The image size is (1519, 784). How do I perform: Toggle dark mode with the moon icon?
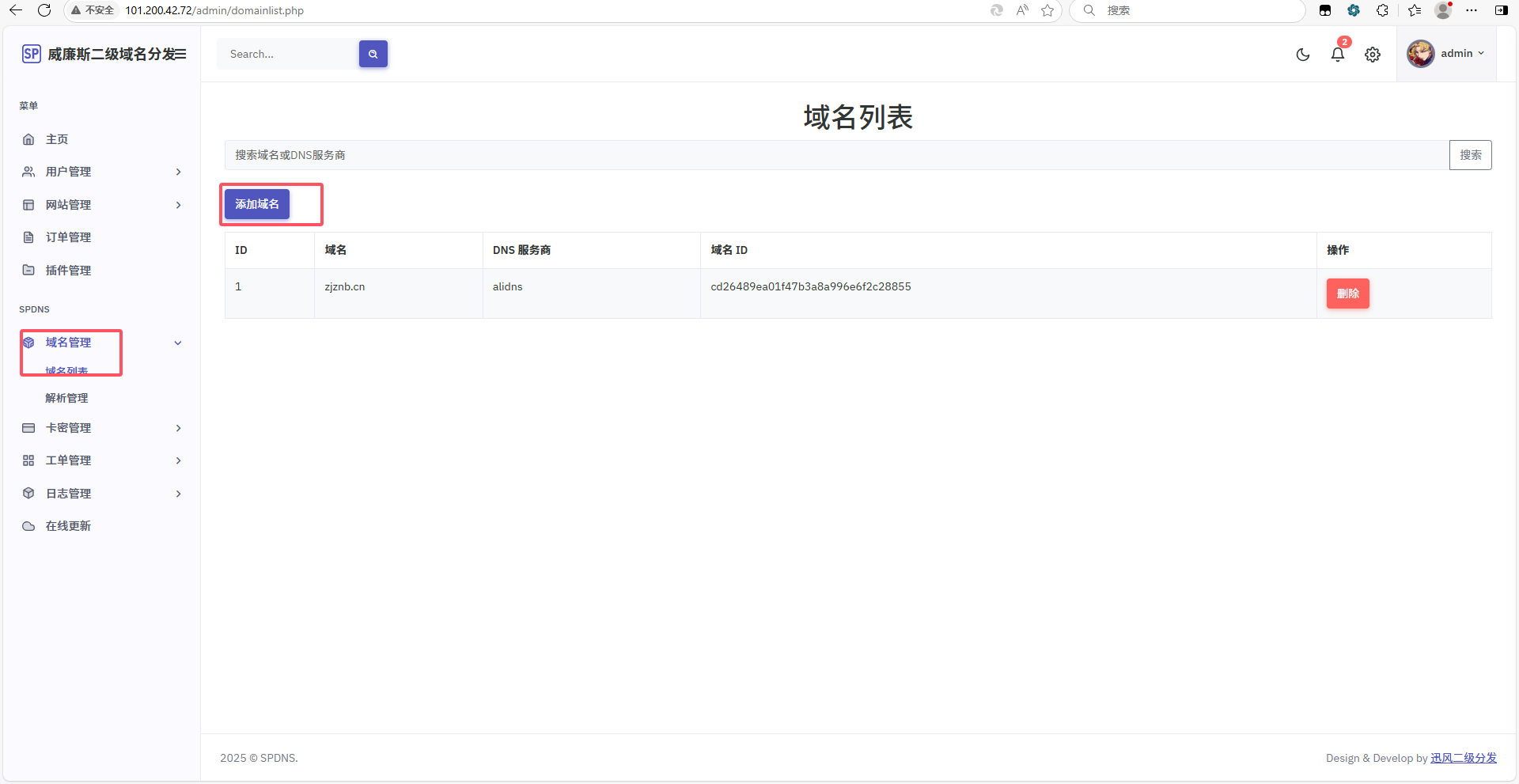pyautogui.click(x=1303, y=55)
